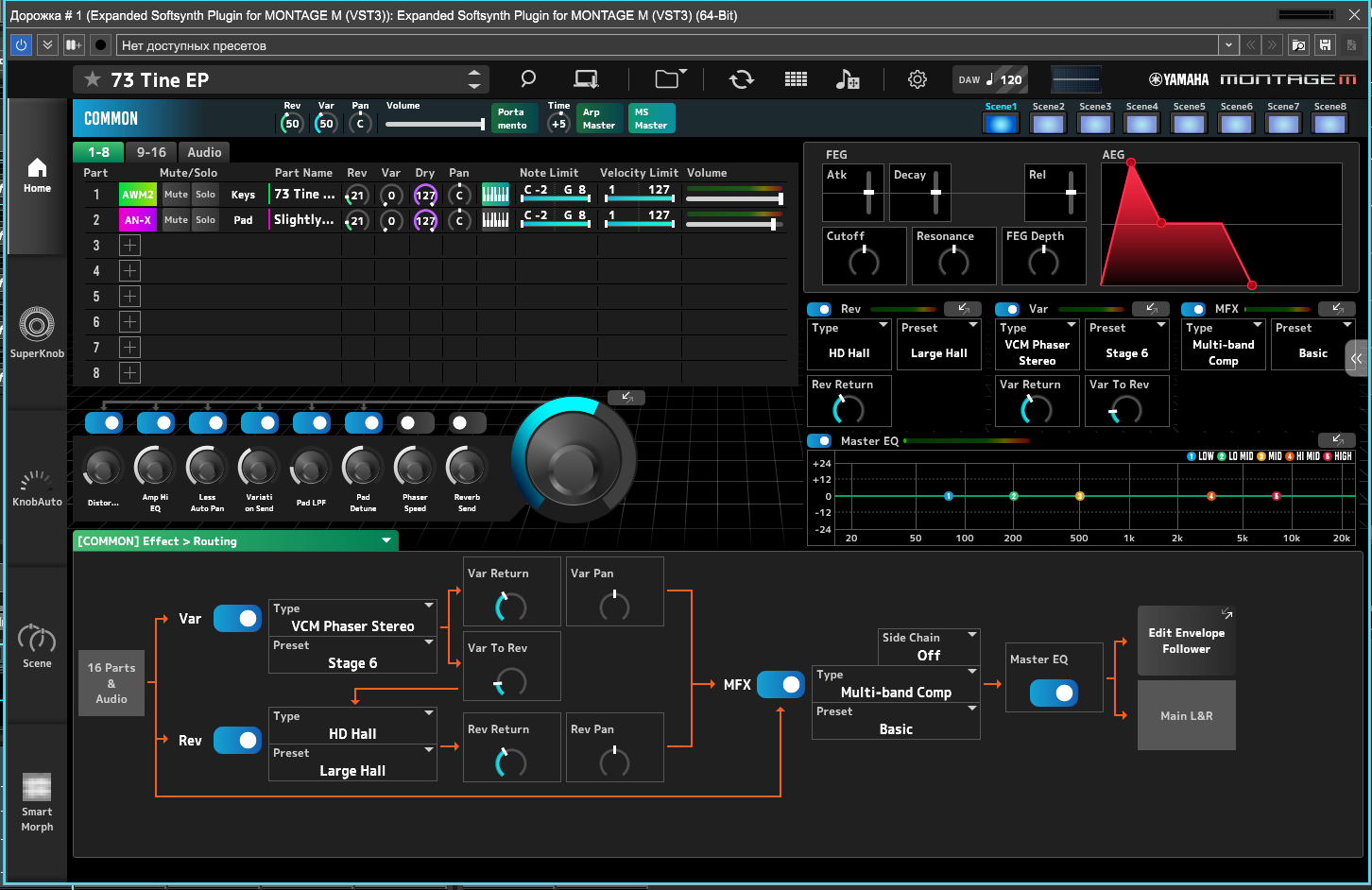Click the settings gear icon
This screenshot has height=890, width=1372.
point(918,79)
